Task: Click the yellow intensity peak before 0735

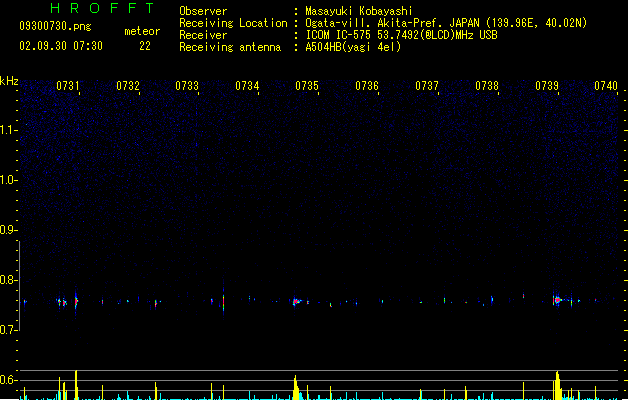Action: pyautogui.click(x=296, y=387)
